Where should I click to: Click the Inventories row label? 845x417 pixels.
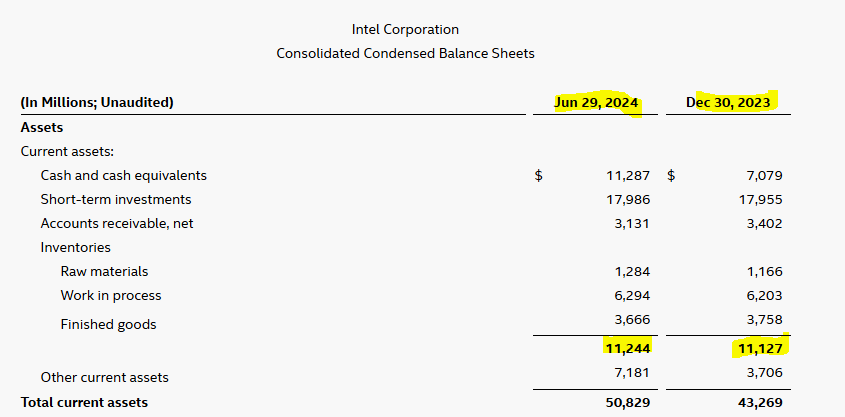pos(76,247)
